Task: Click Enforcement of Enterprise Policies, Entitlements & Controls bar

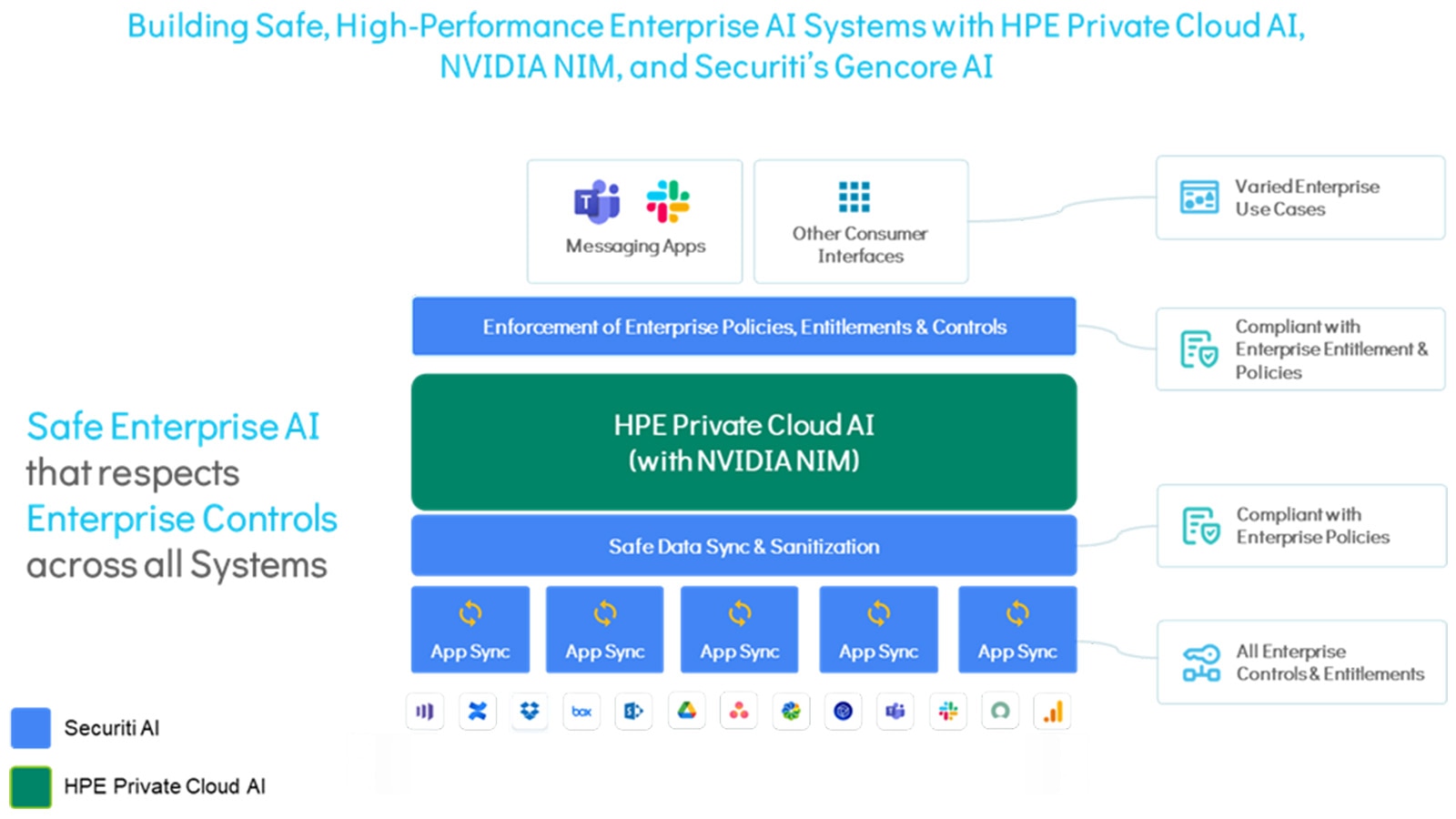Action: [x=743, y=326]
